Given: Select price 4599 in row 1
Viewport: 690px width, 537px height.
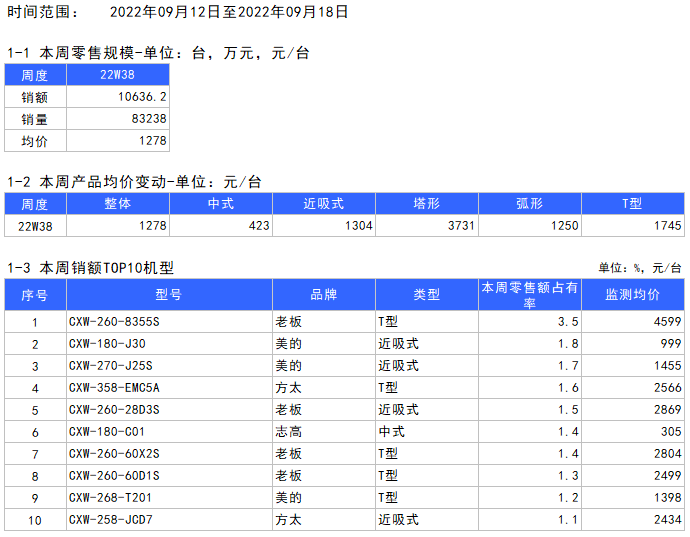Looking at the screenshot, I should click(x=668, y=322).
